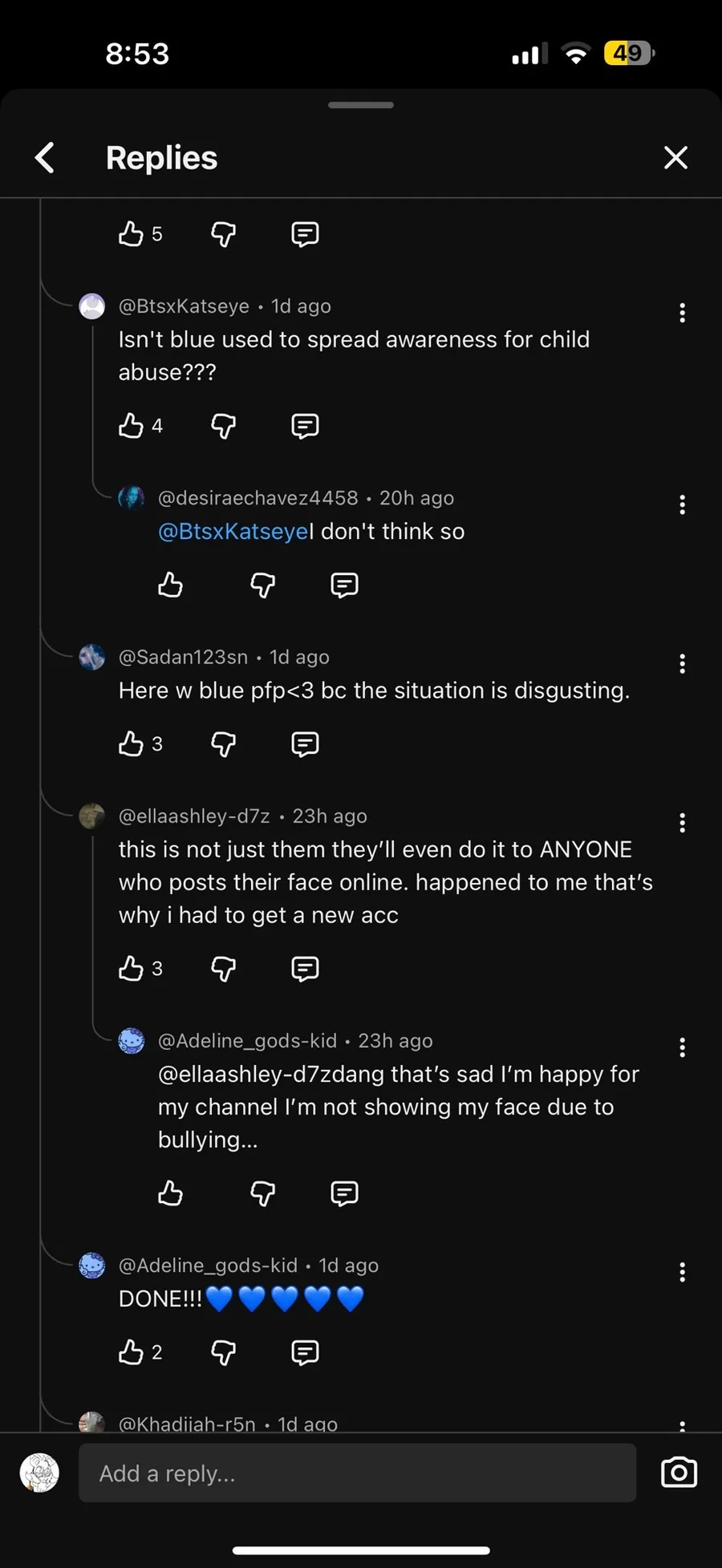The image size is (722, 1568).
Task: Close the Replies panel with the X
Action: (x=675, y=158)
